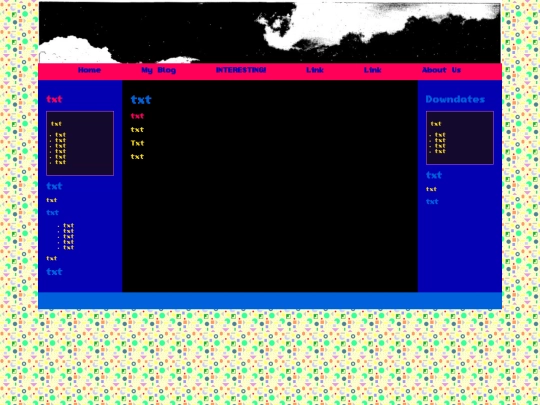
Task: Click large blue "txt" heading in black column
Action: tap(141, 100)
